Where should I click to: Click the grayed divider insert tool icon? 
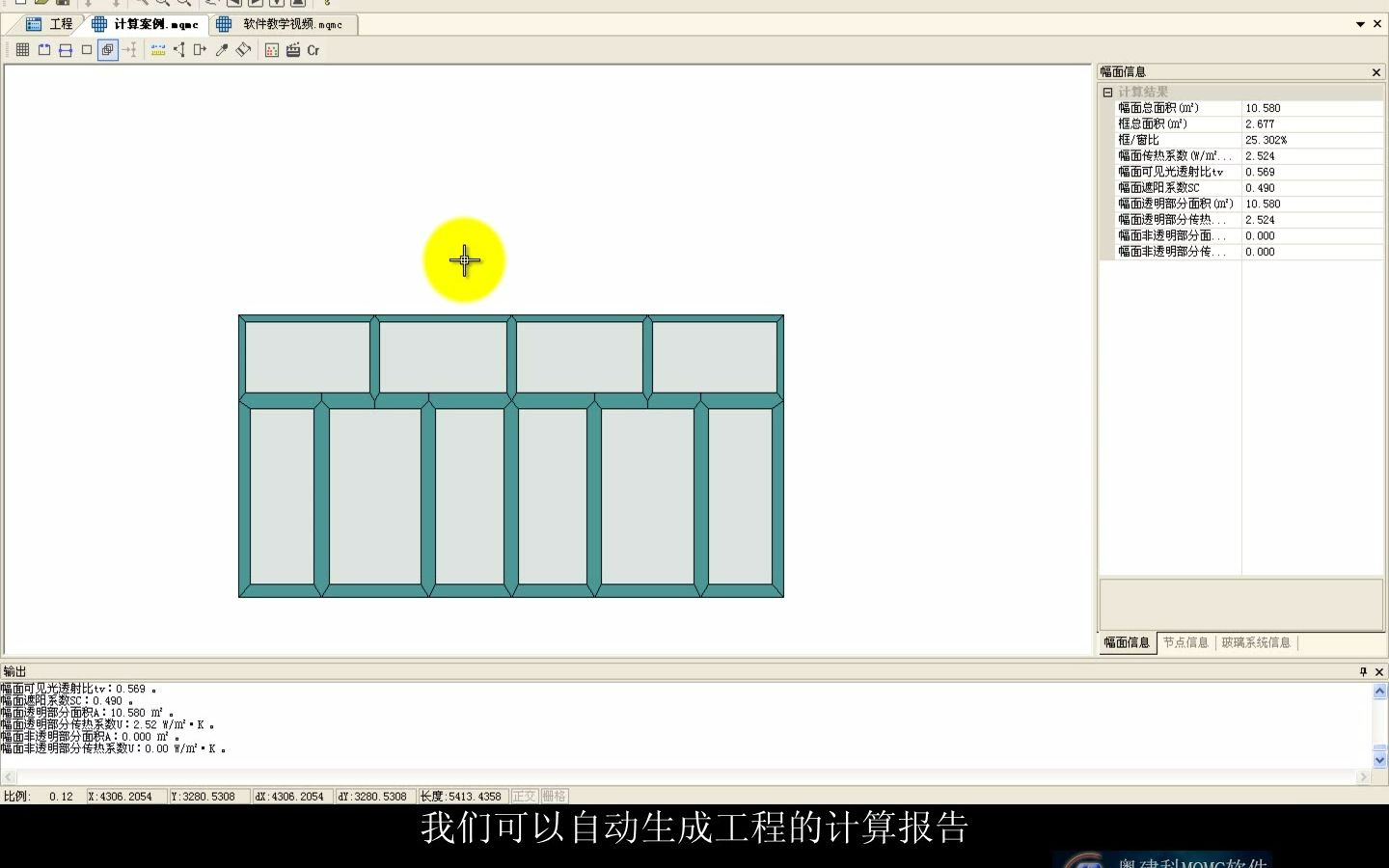(130, 50)
